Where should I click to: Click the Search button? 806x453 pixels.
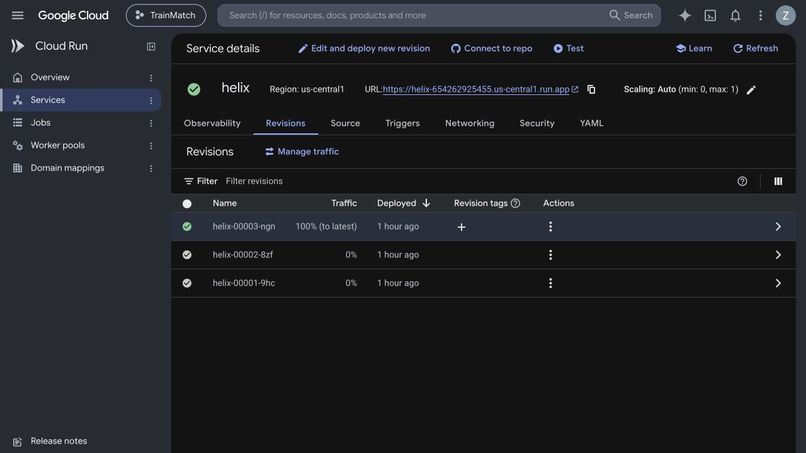[631, 15]
